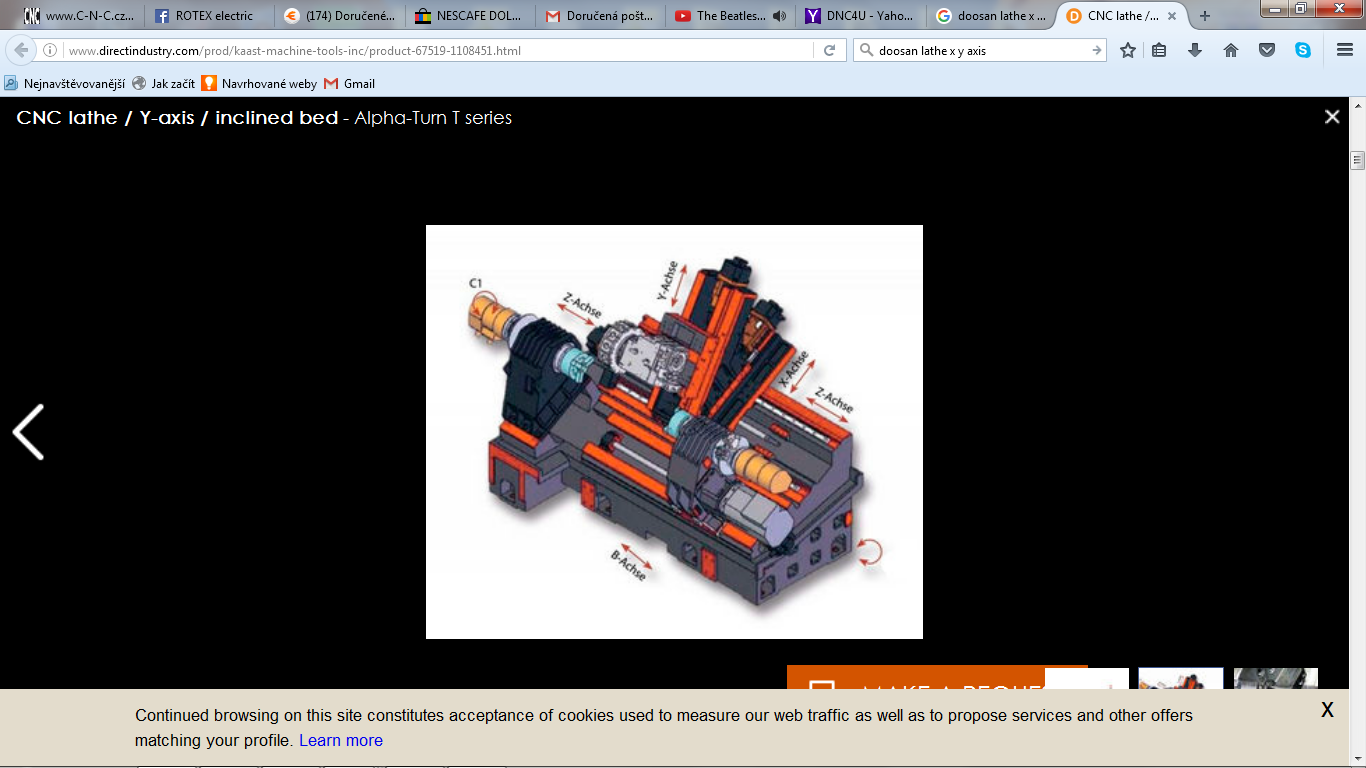Screen dimensions: 1366x768
Task: Click the Make a Request button
Action: point(915,679)
